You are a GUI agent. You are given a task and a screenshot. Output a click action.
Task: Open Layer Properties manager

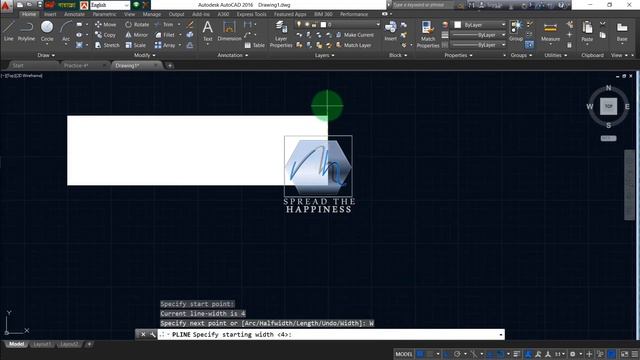click(281, 34)
